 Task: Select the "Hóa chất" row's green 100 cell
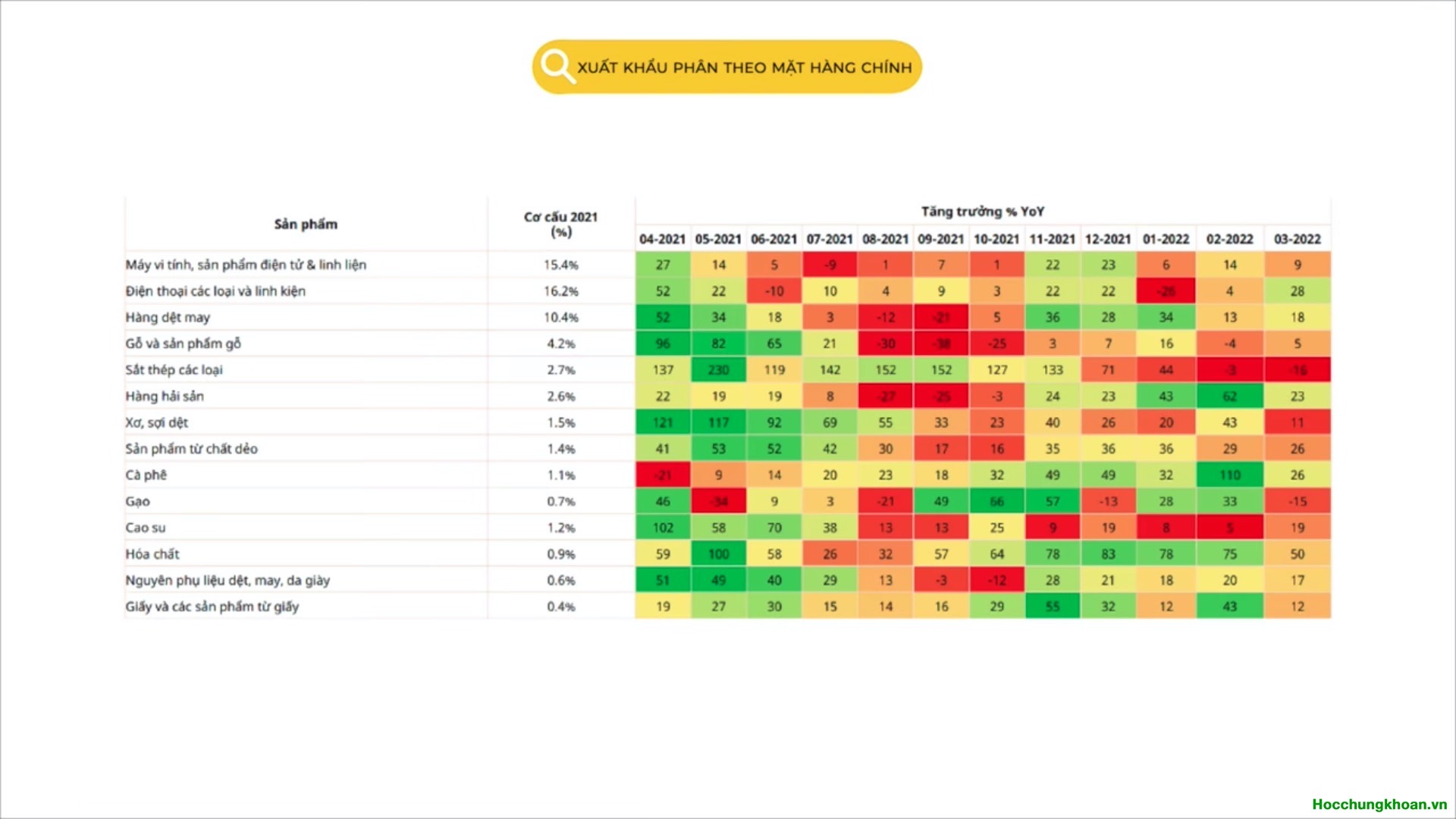click(718, 554)
